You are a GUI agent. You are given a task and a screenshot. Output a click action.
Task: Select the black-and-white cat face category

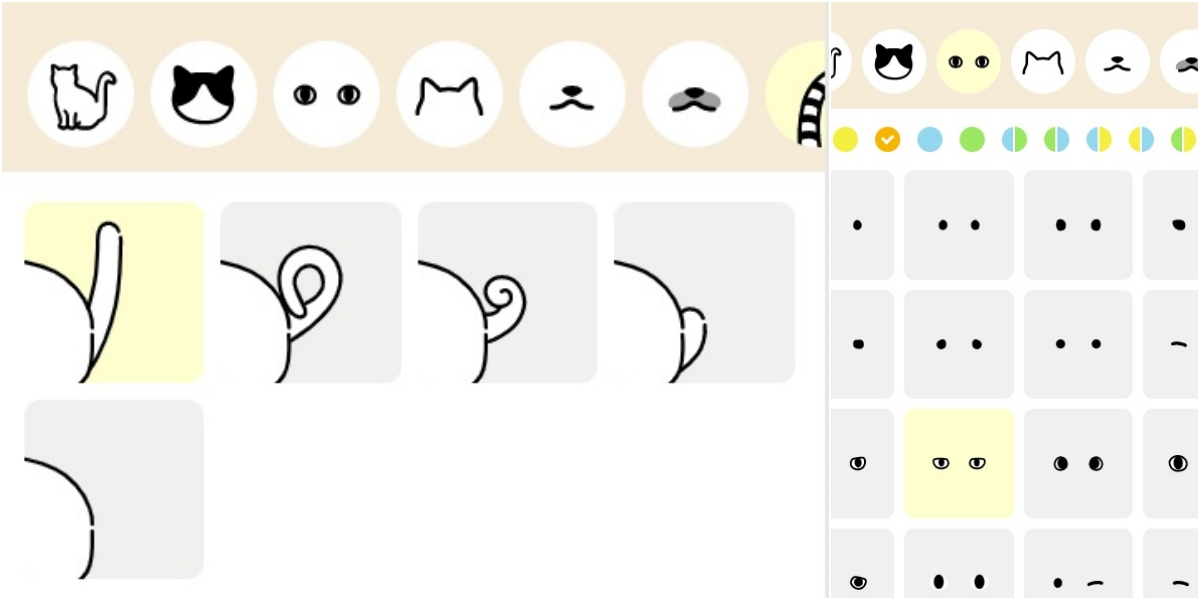pos(203,94)
